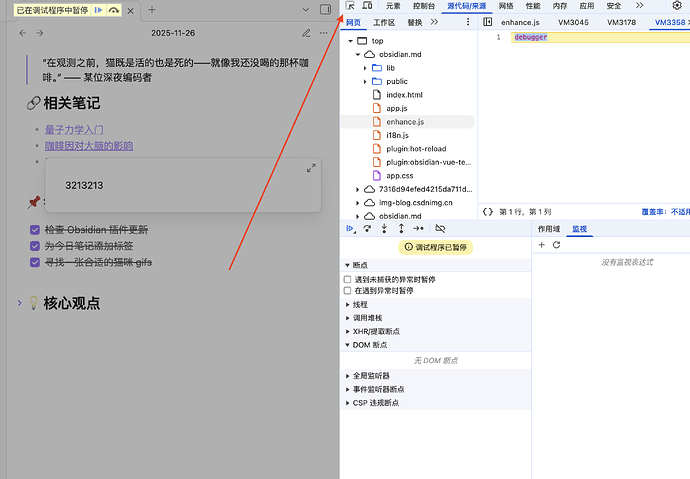
Task: Step into next function call
Action: 384,228
